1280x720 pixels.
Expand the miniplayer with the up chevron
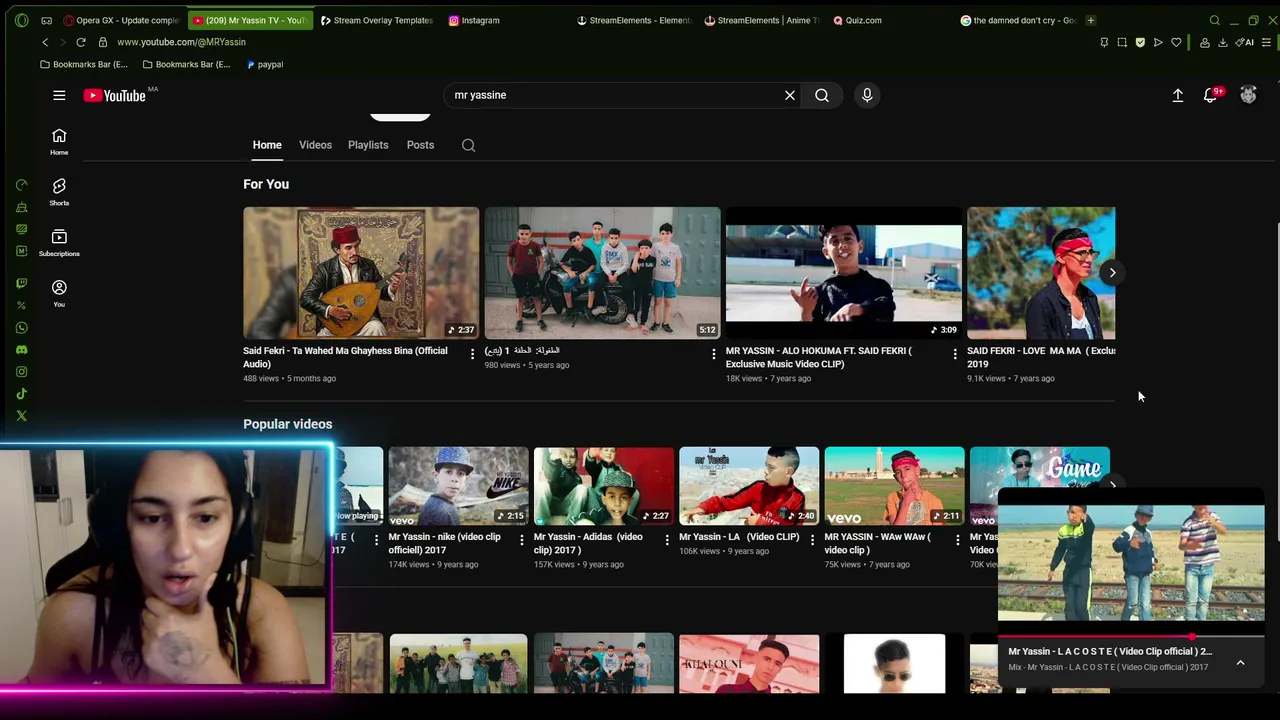pyautogui.click(x=1240, y=662)
